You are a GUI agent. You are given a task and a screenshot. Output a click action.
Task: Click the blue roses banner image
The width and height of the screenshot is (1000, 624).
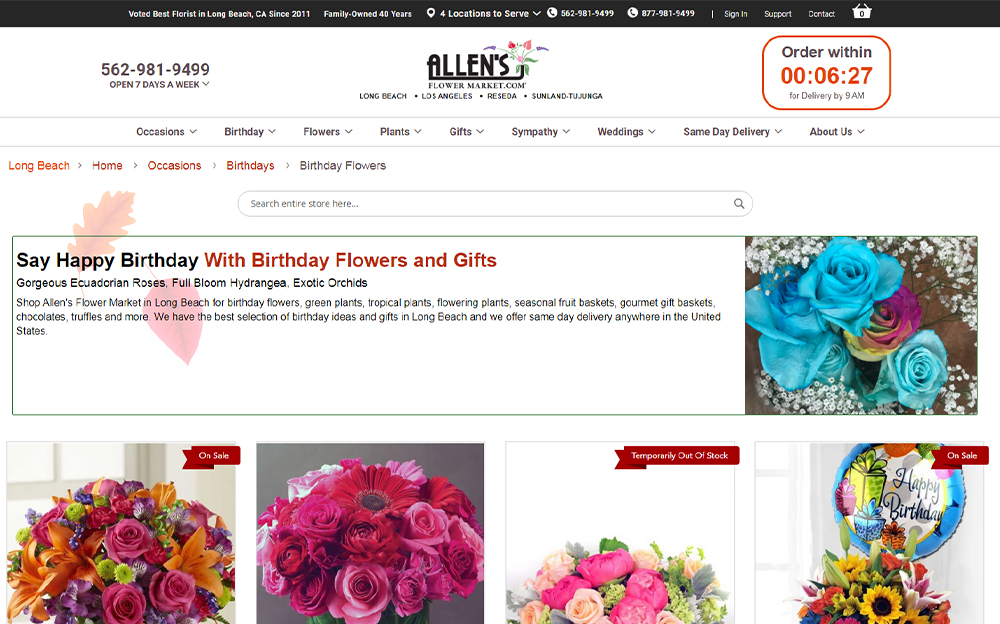coord(860,325)
